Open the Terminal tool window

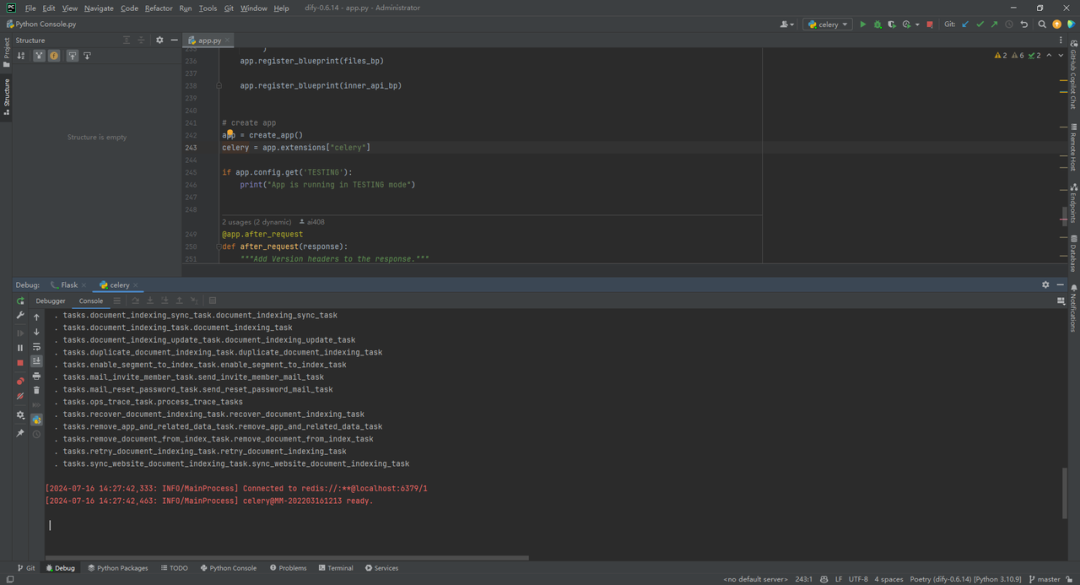point(336,568)
